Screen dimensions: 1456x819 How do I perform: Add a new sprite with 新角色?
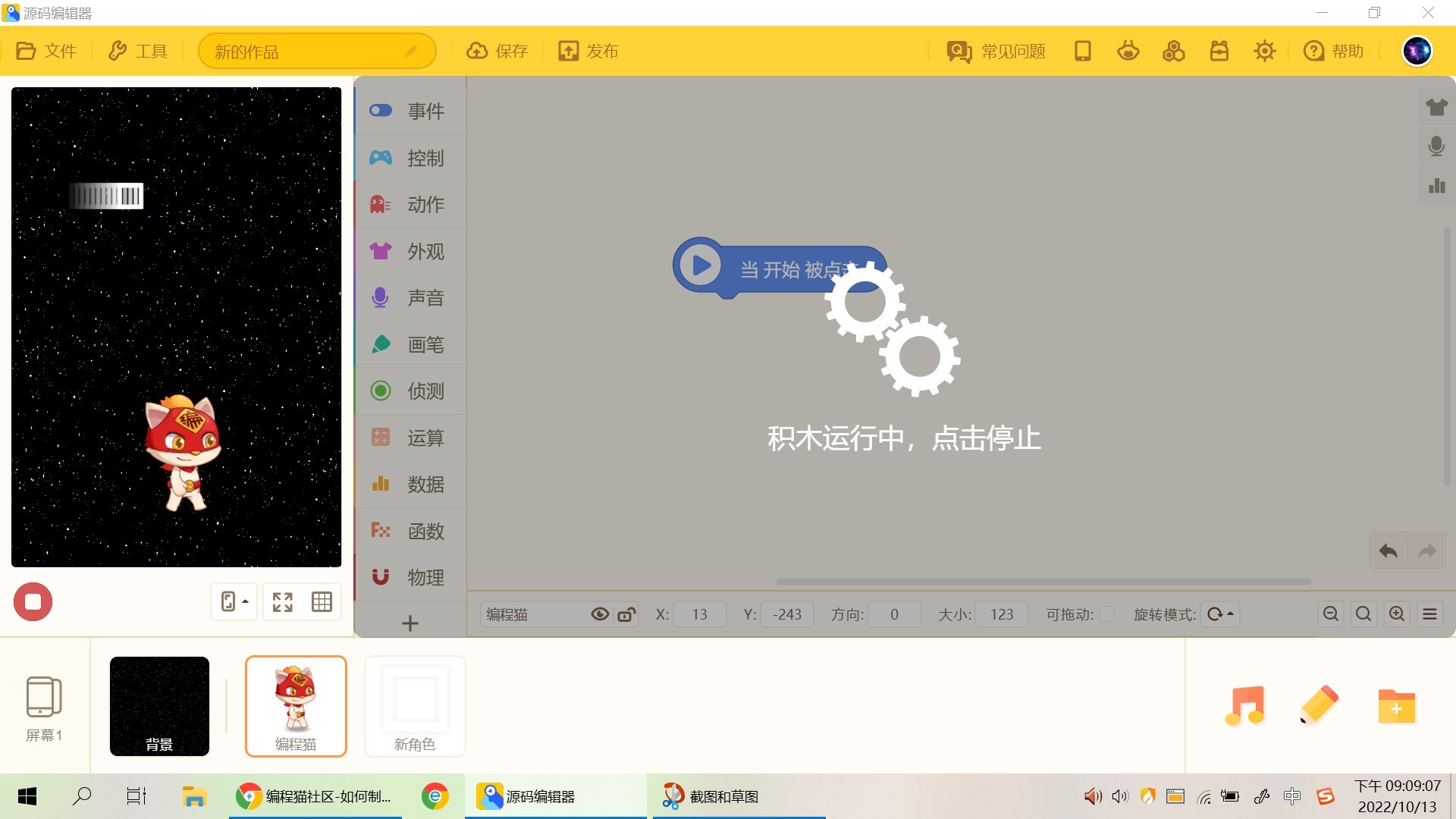coord(415,706)
